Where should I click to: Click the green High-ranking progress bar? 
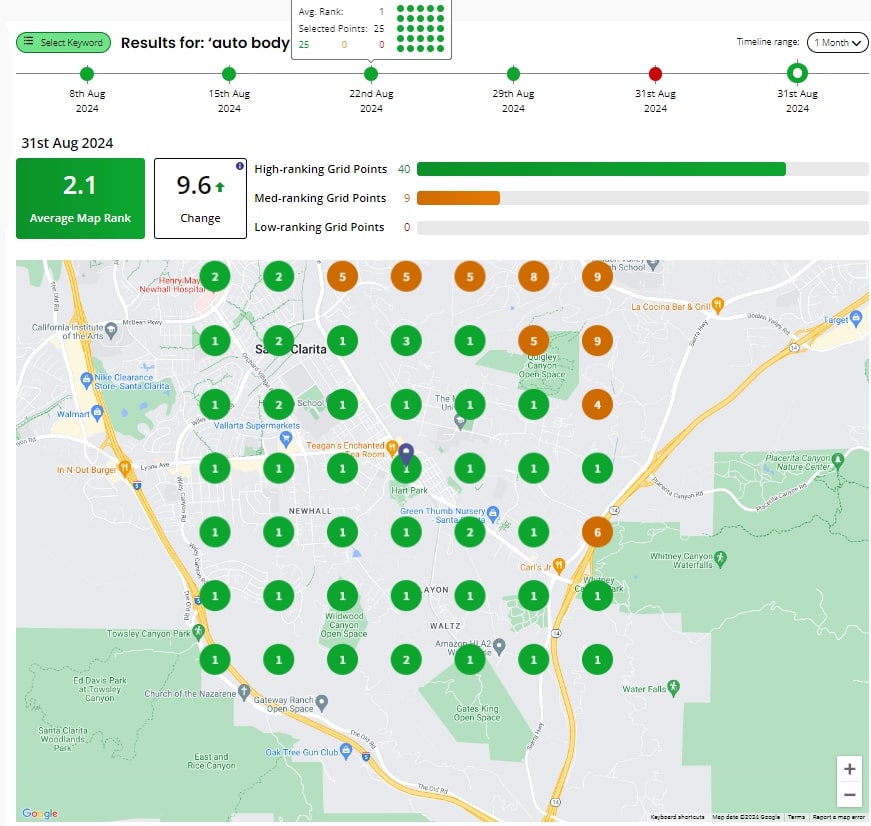601,169
